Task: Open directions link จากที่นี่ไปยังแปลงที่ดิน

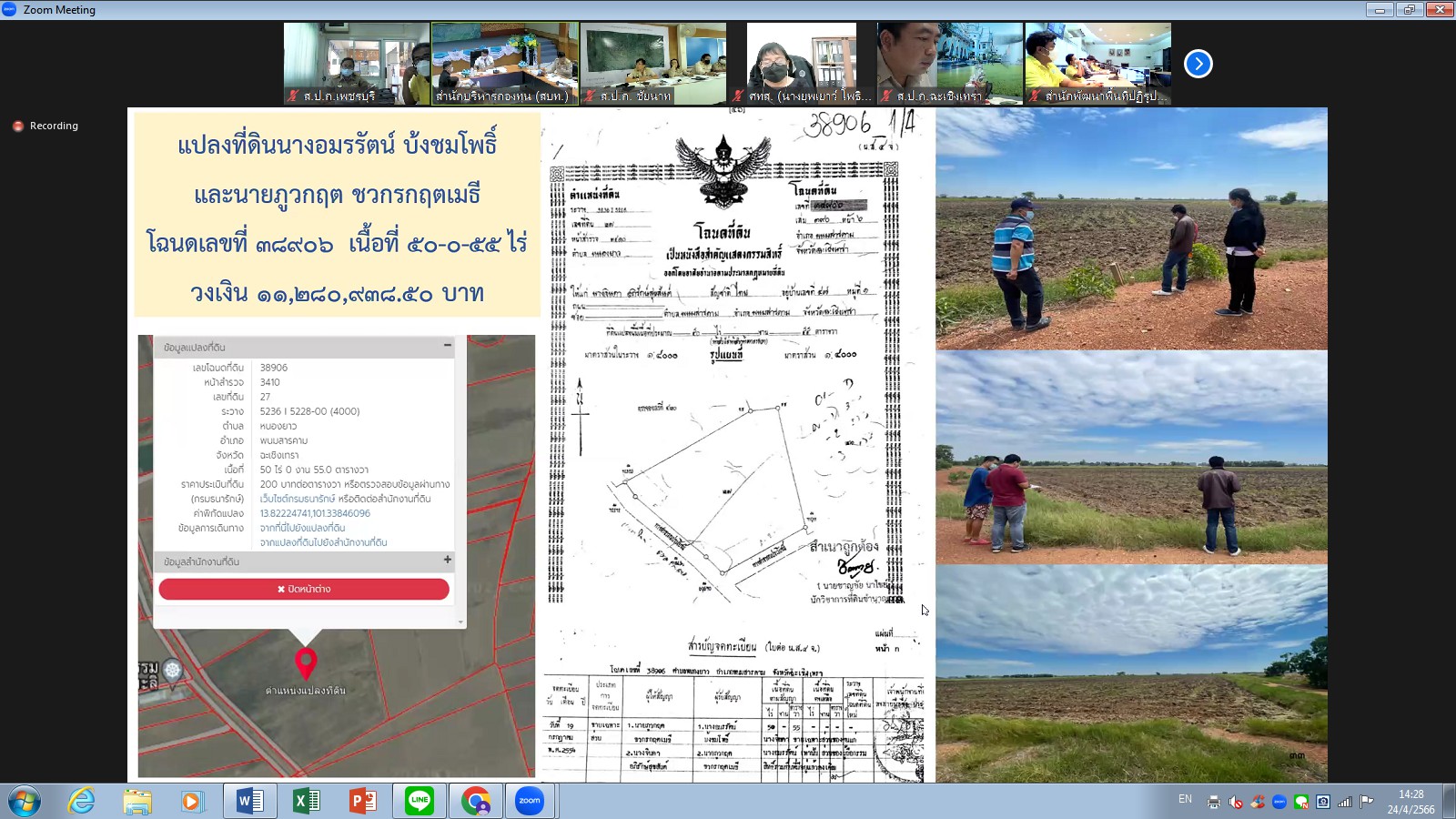Action: [302, 528]
